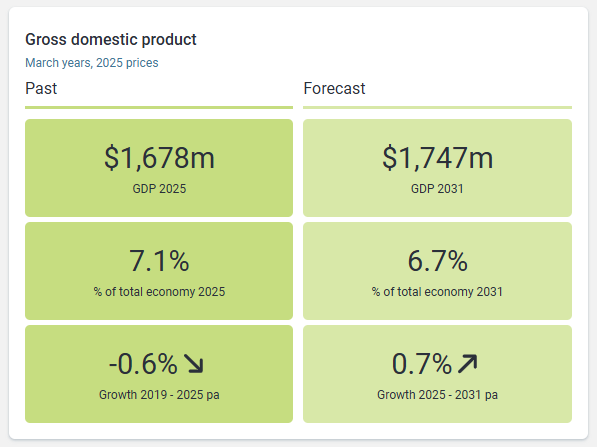Click the Growth 2019 - 2025 pa label

[159, 395]
